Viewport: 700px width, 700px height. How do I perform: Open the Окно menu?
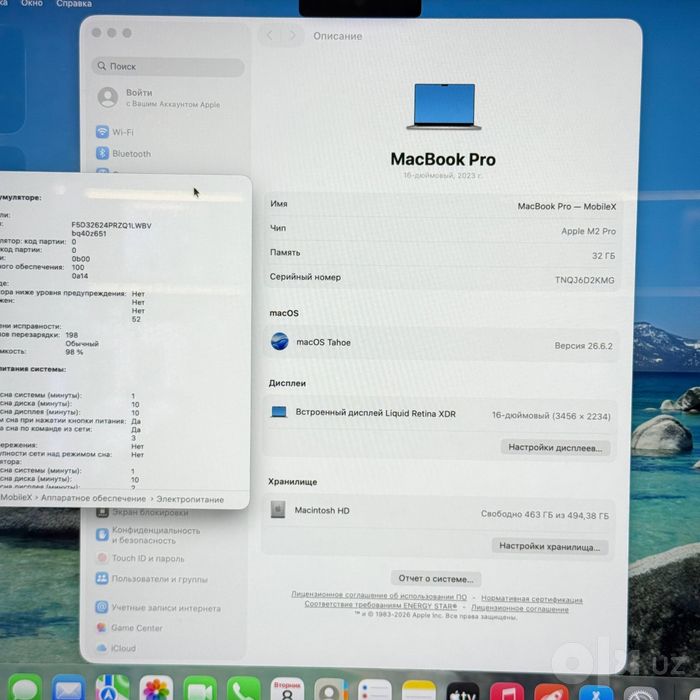[32, 4]
